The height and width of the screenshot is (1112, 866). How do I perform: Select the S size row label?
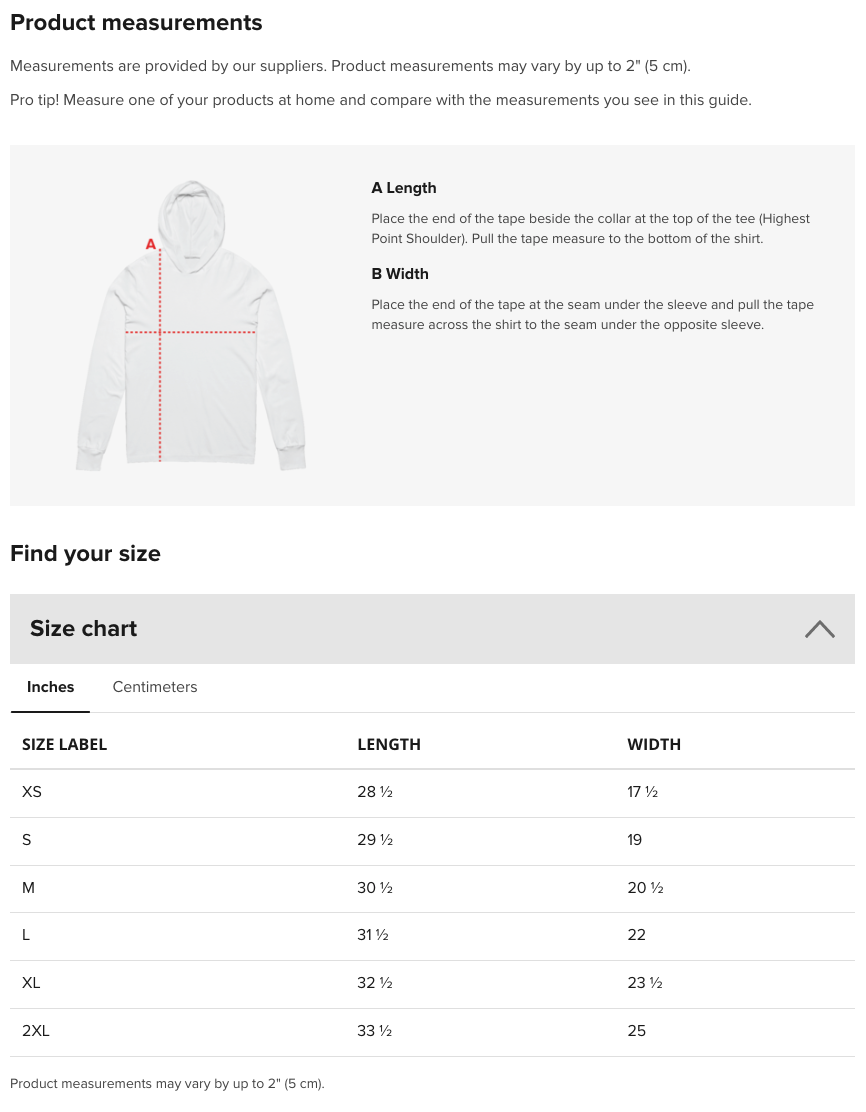coord(27,840)
